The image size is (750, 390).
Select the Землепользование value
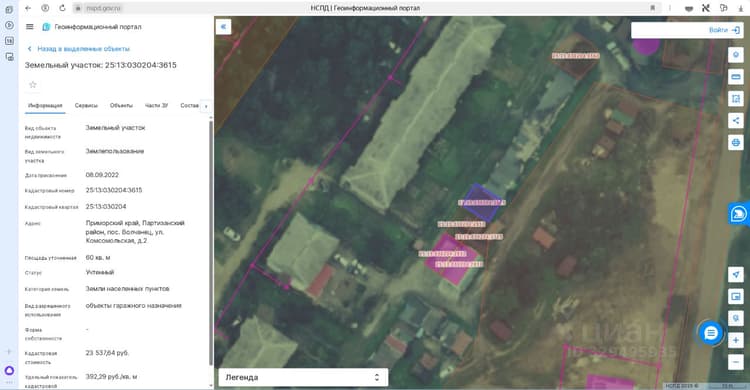coord(115,151)
